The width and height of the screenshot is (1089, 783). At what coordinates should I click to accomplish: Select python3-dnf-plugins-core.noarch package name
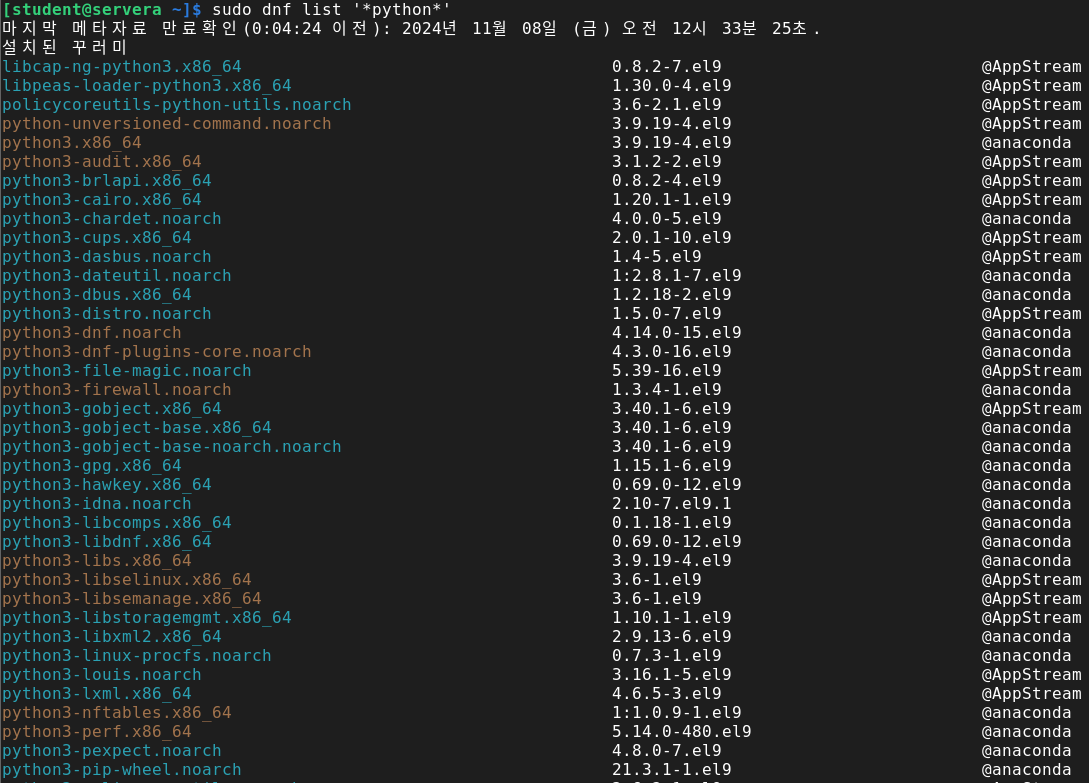[x=156, y=352]
